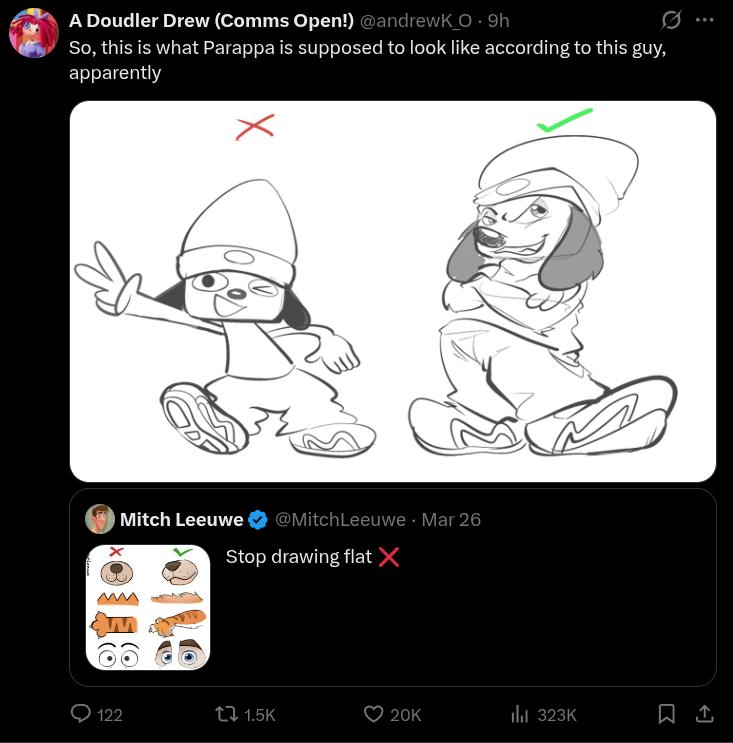Open the Parappa comparison drawing image
733x743 pixels.
(393, 291)
